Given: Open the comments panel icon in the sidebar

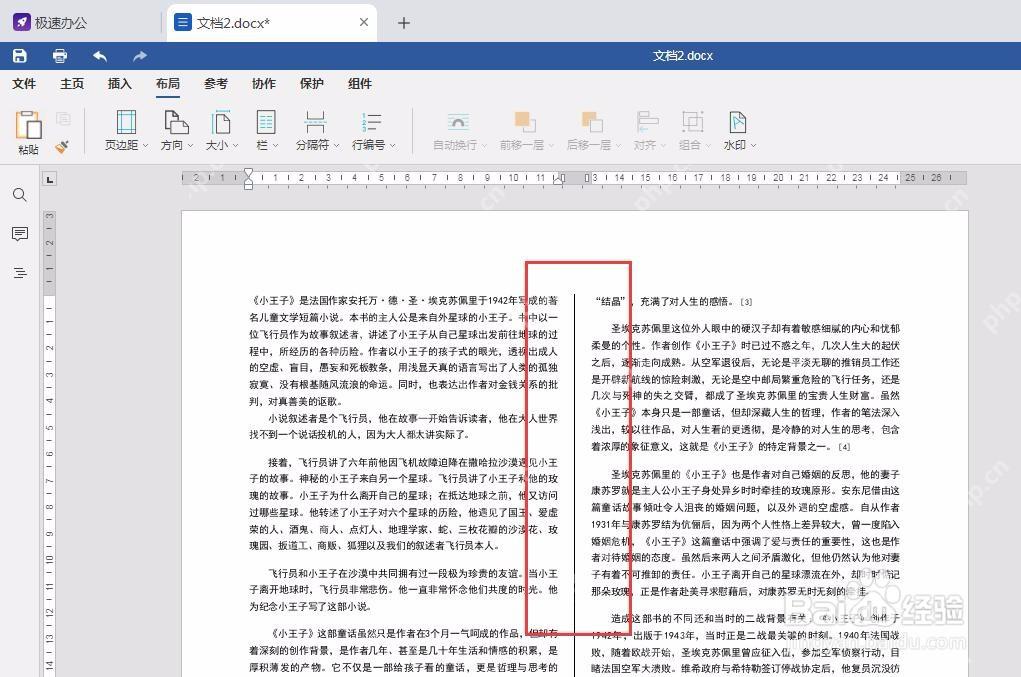Looking at the screenshot, I should pyautogui.click(x=20, y=234).
